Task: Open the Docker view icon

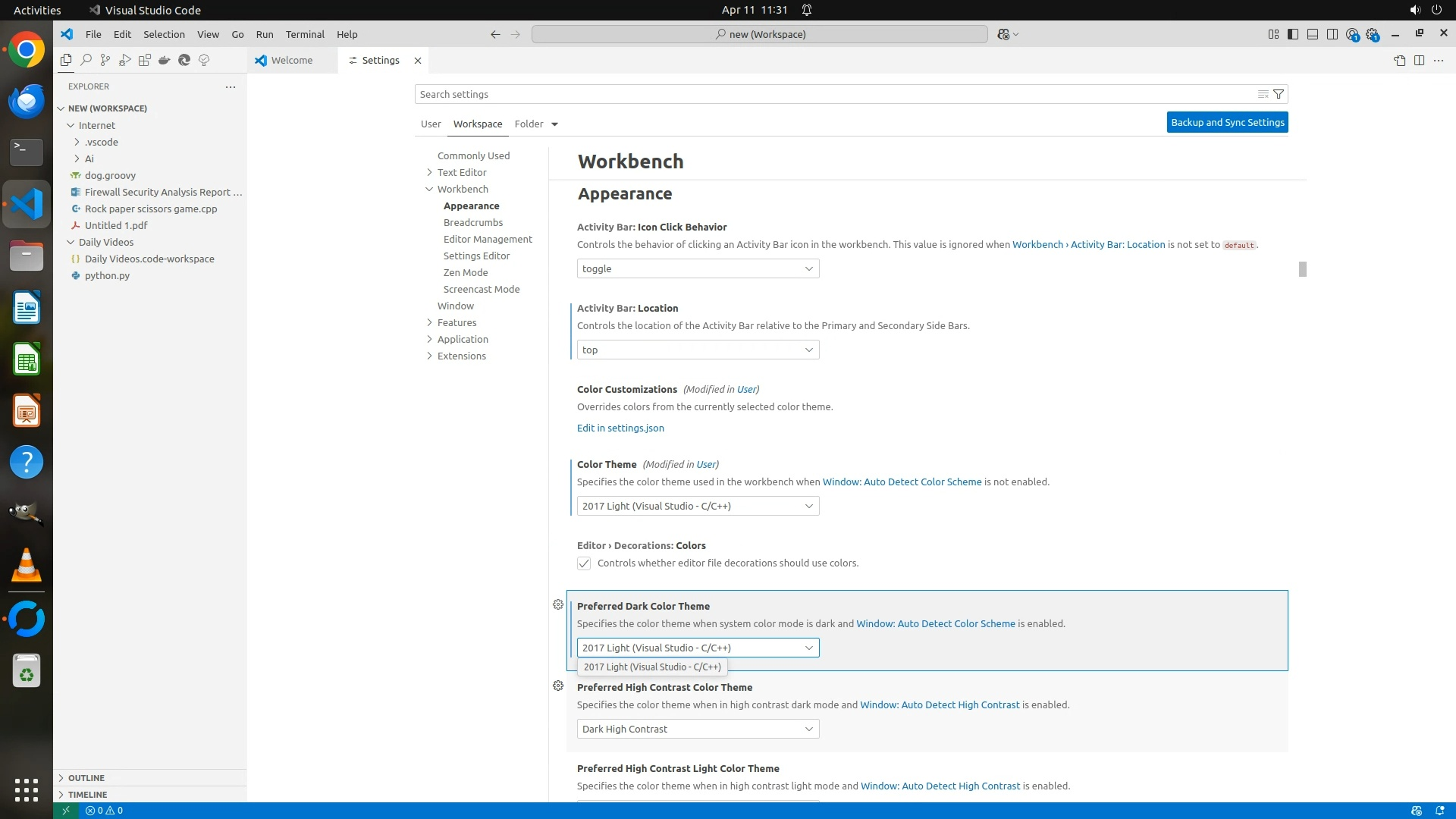Action: tap(165, 60)
